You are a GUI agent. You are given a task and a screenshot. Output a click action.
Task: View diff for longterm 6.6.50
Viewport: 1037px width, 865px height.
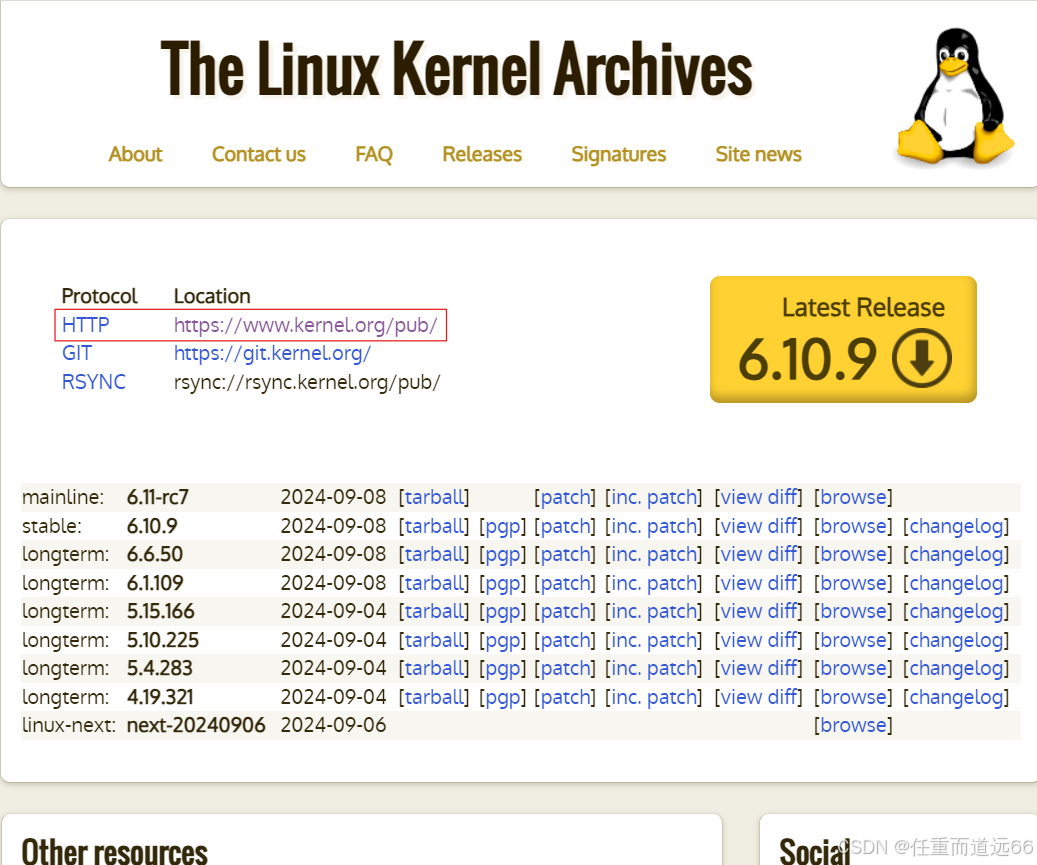coord(759,554)
